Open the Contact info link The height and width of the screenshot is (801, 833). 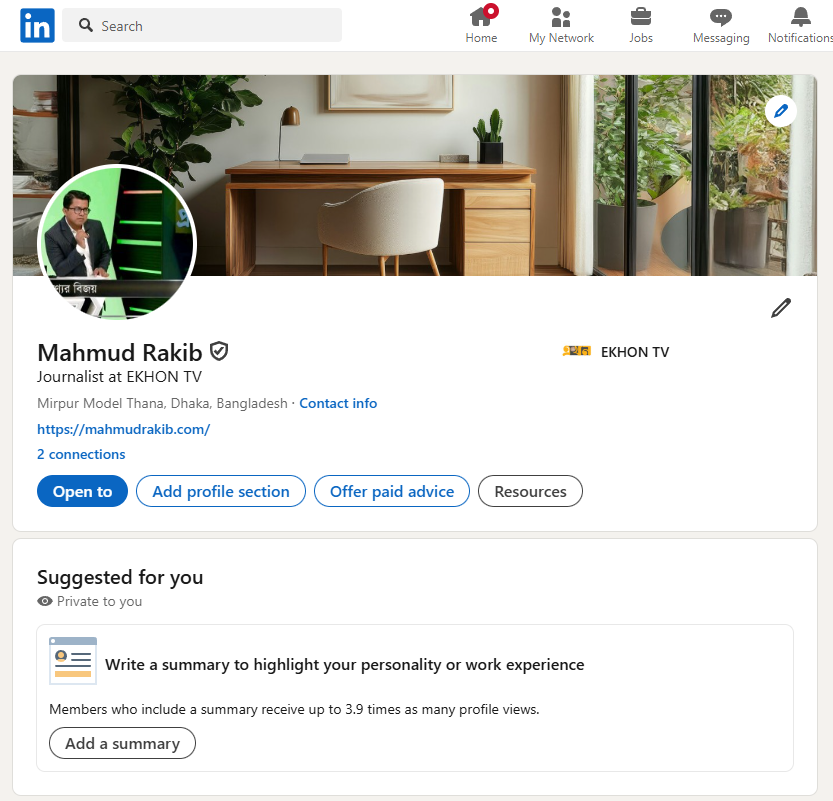click(338, 403)
